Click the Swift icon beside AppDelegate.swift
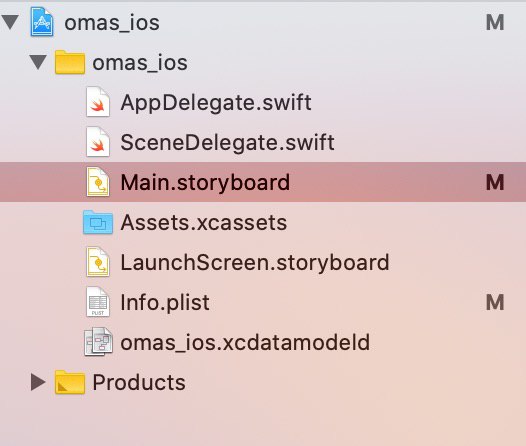The image size is (526, 446). click(98, 102)
